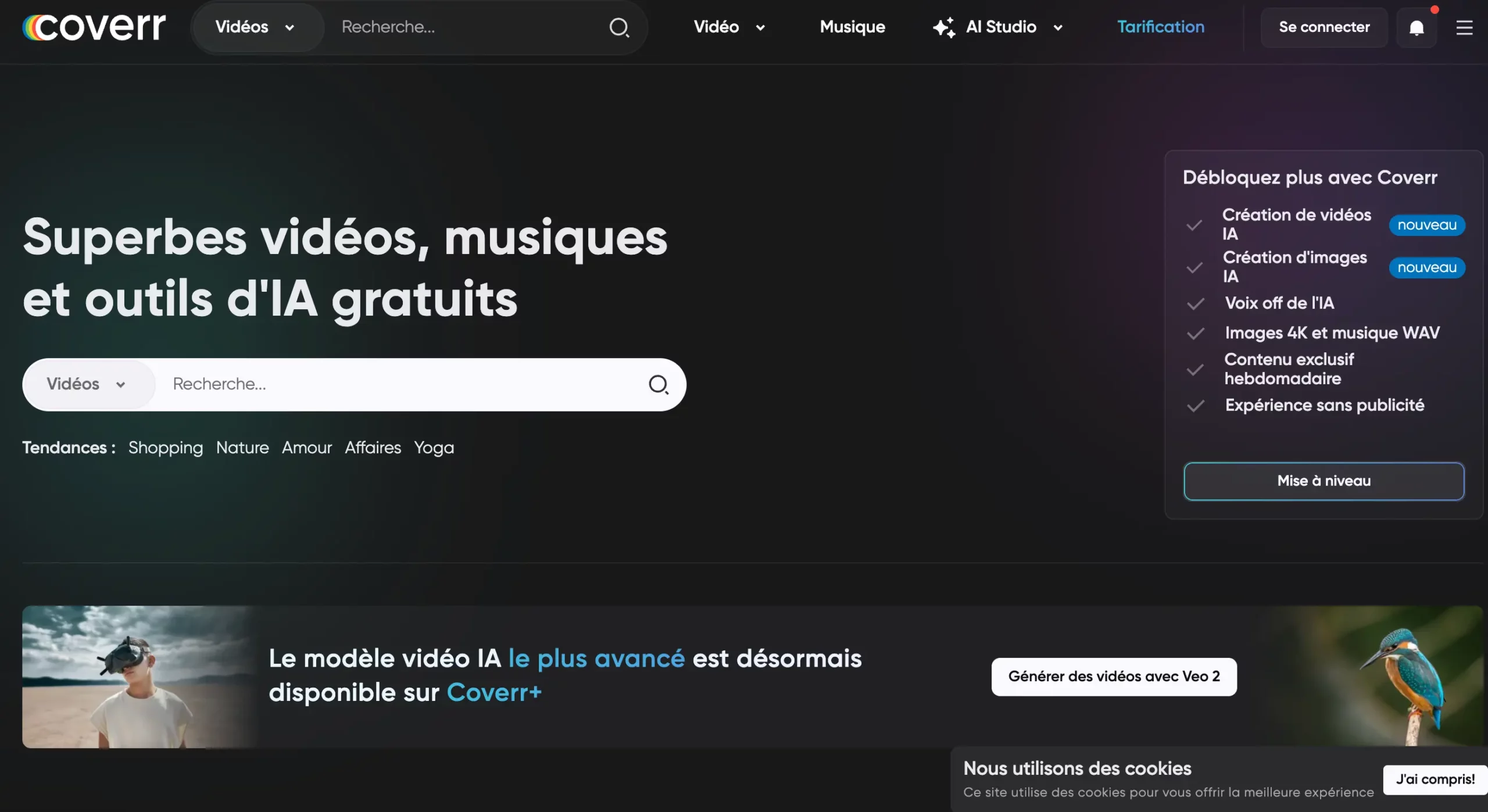Click Générer des vidéos avec Veo 2

[1114, 677]
